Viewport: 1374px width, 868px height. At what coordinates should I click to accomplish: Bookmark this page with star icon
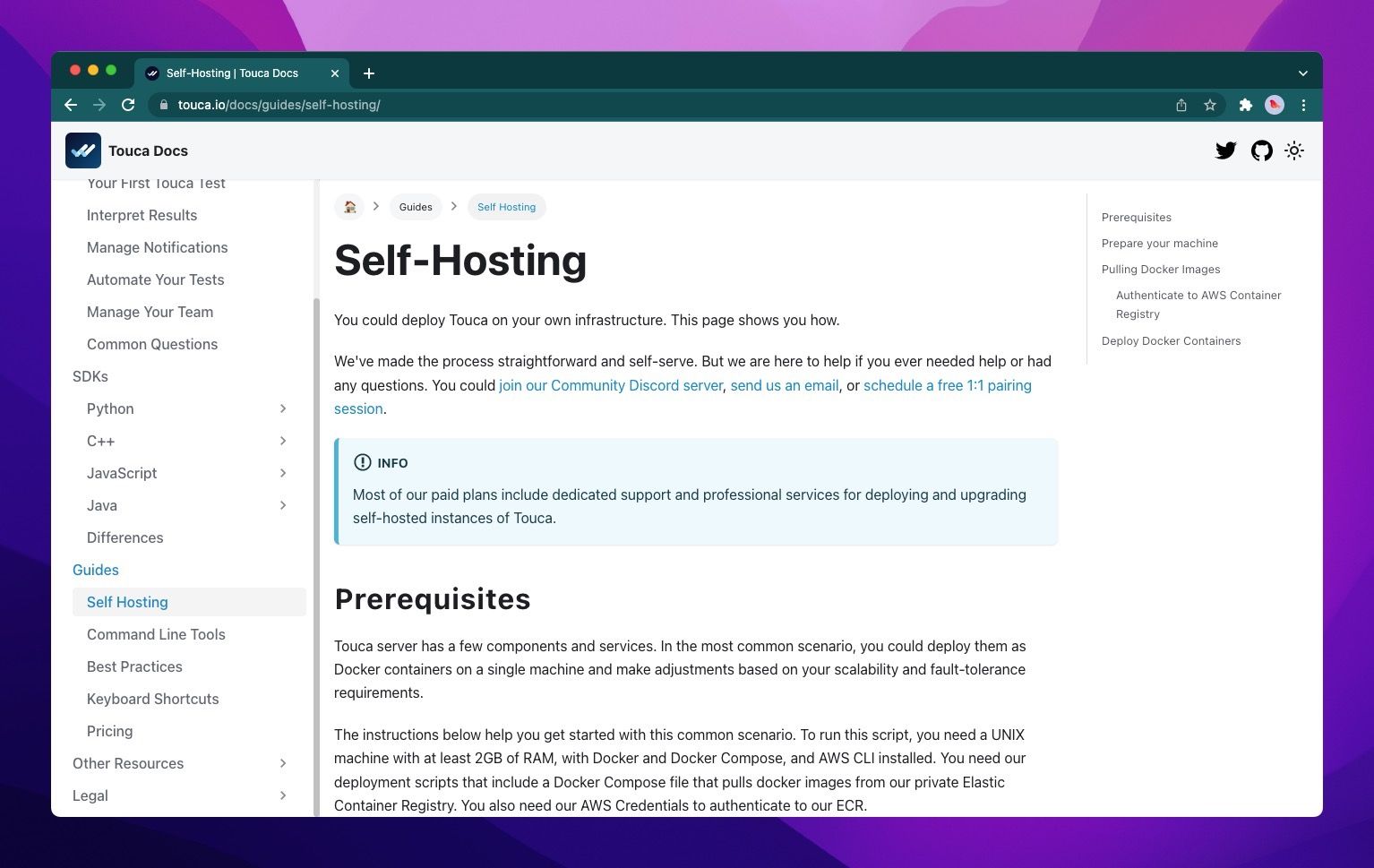click(1210, 105)
